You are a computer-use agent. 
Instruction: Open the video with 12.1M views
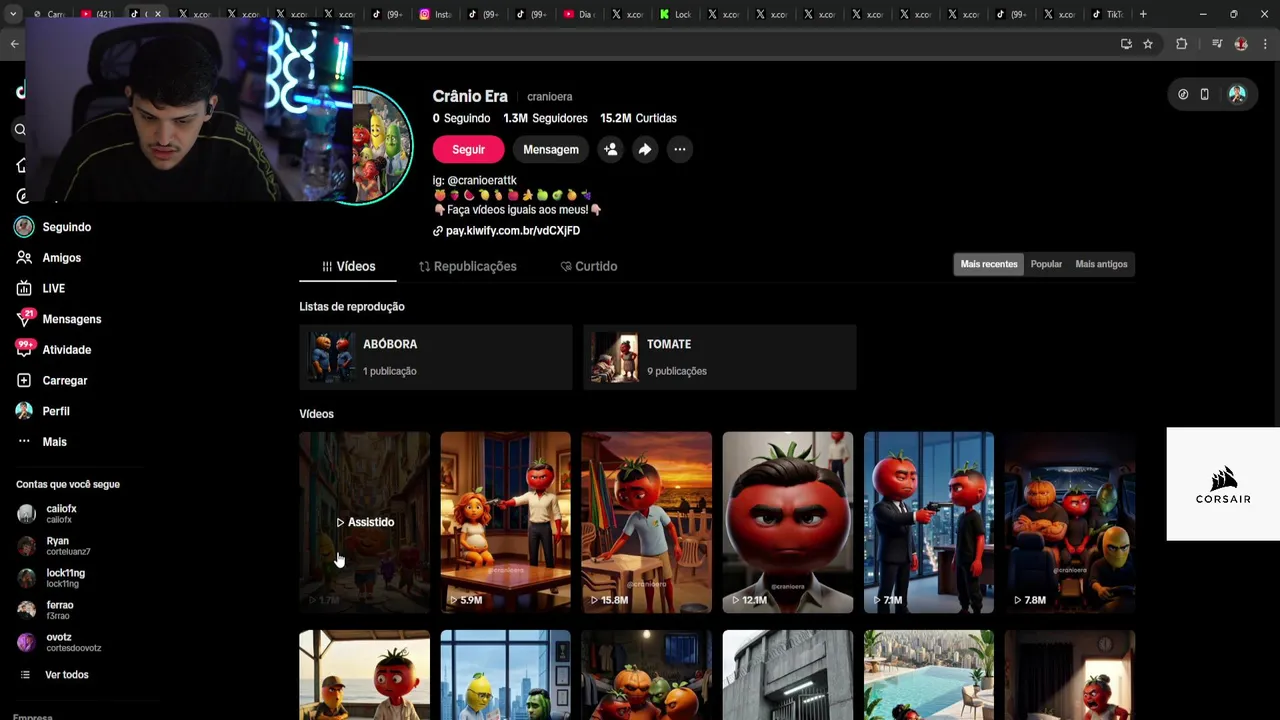coord(787,522)
